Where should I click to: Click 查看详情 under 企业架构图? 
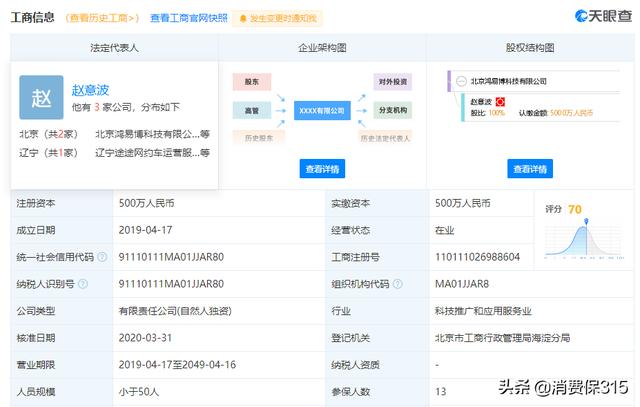point(322,169)
